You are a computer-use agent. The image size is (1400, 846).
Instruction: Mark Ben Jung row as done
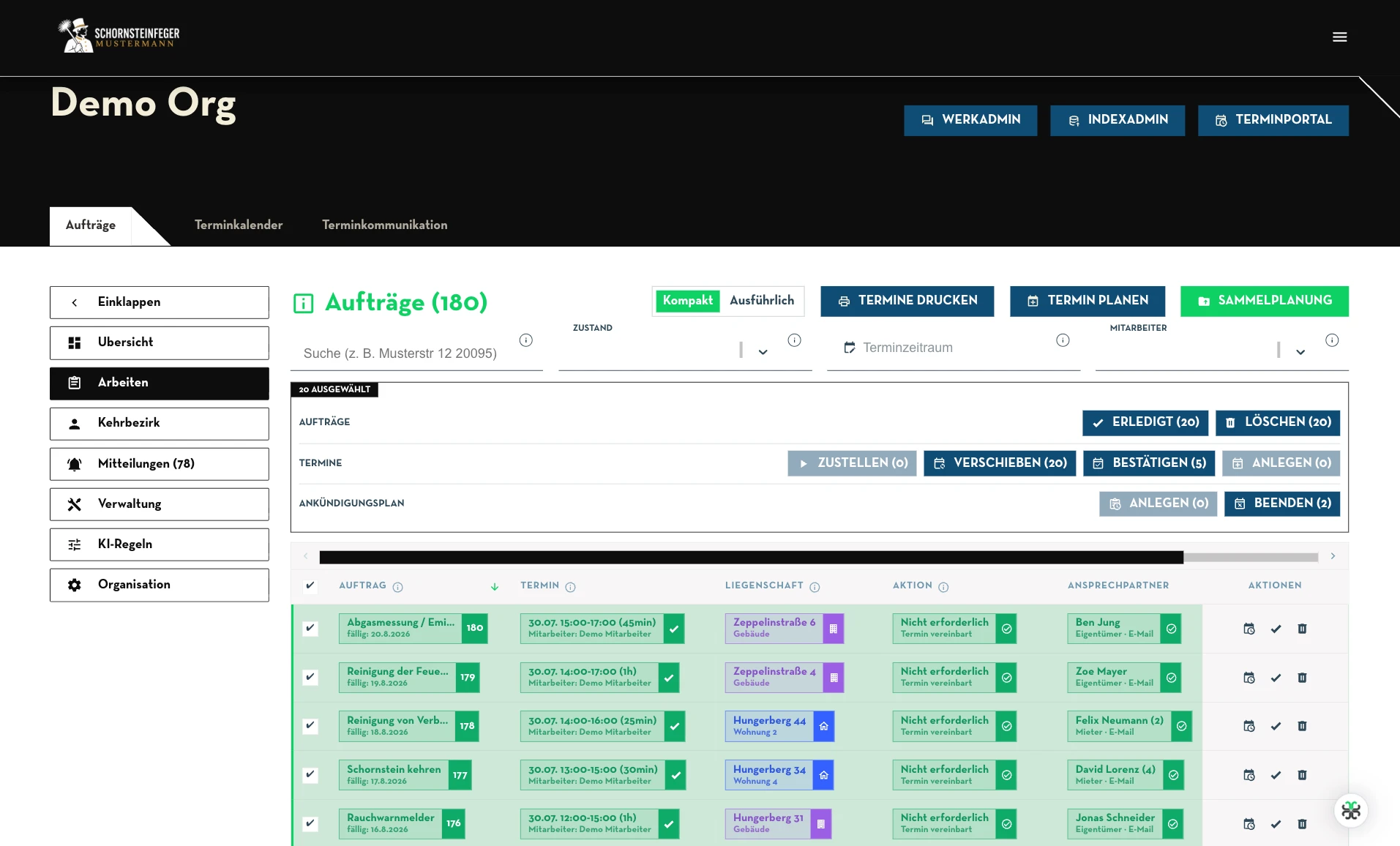point(1276,629)
